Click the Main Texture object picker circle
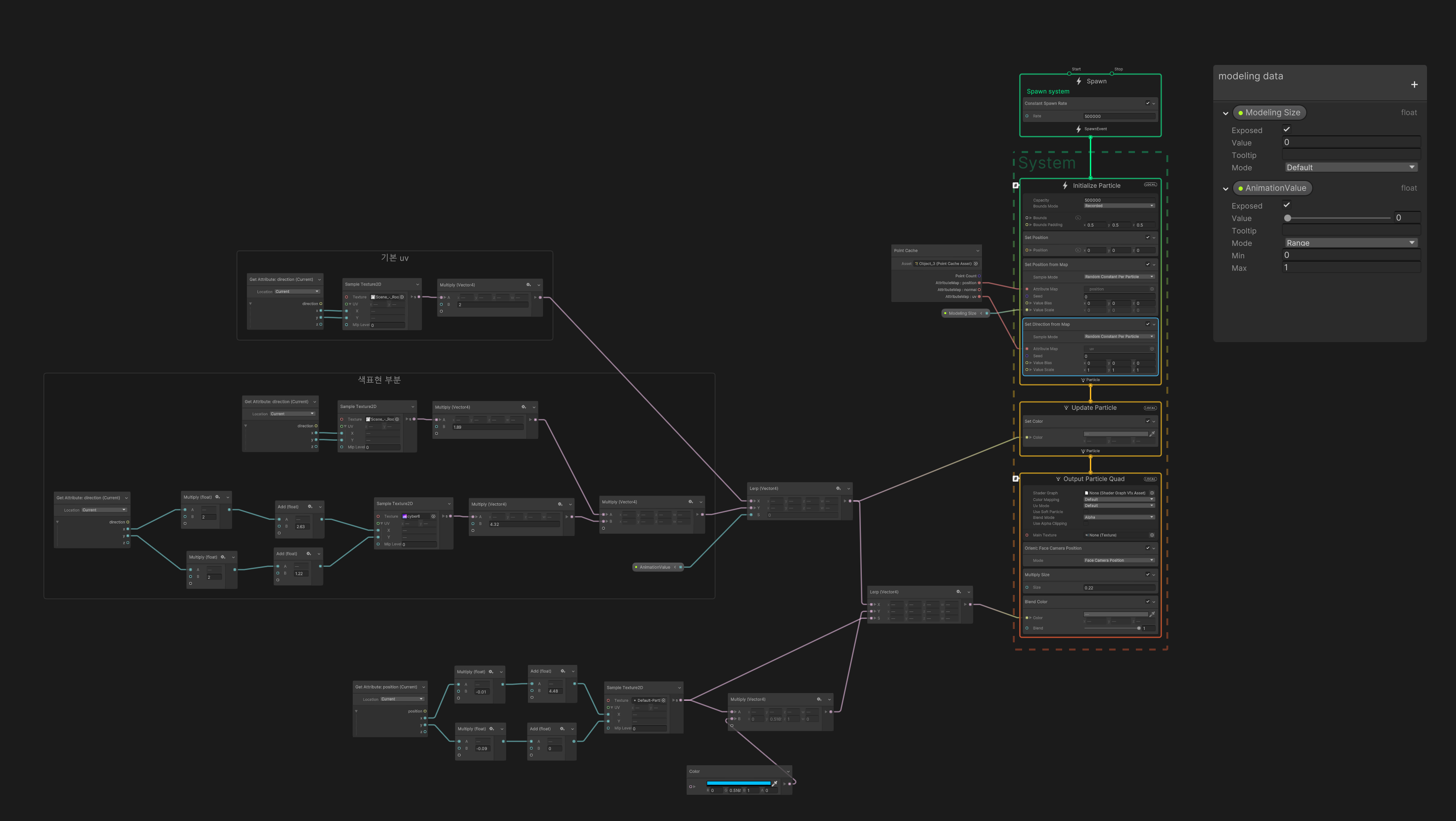 1152,535
